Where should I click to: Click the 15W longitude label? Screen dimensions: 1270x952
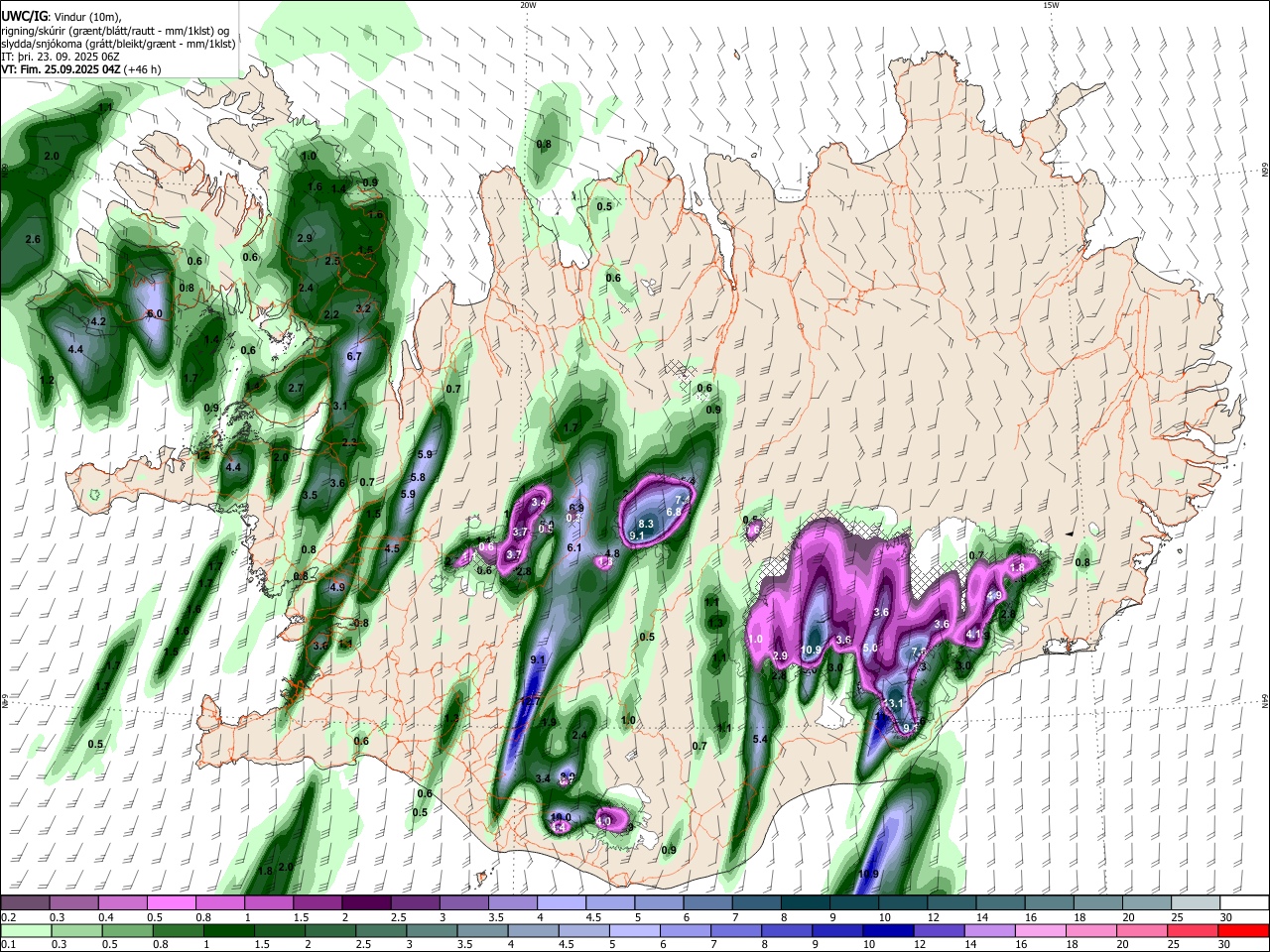tap(1051, 5)
